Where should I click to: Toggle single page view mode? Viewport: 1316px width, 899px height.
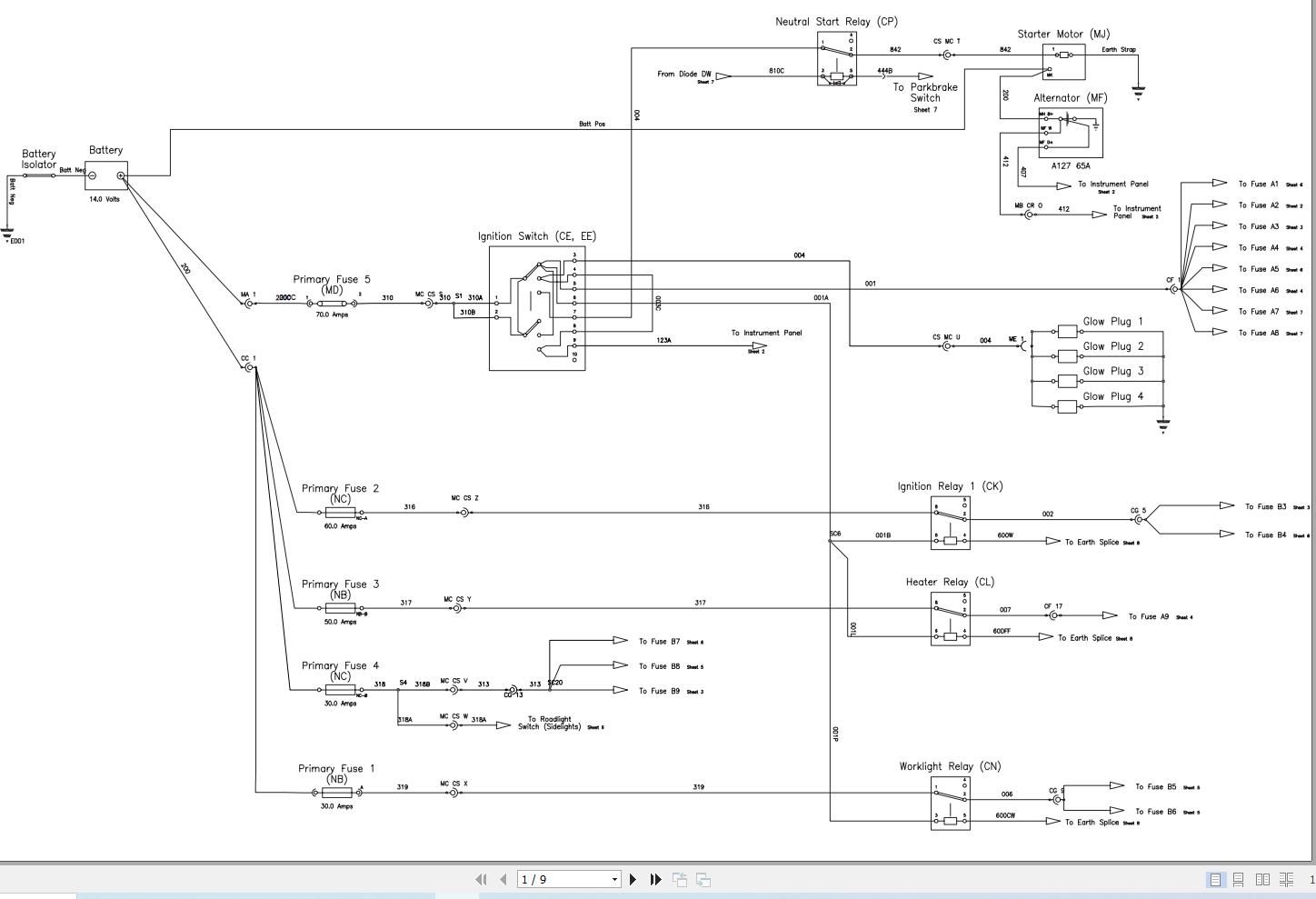pos(1214,879)
